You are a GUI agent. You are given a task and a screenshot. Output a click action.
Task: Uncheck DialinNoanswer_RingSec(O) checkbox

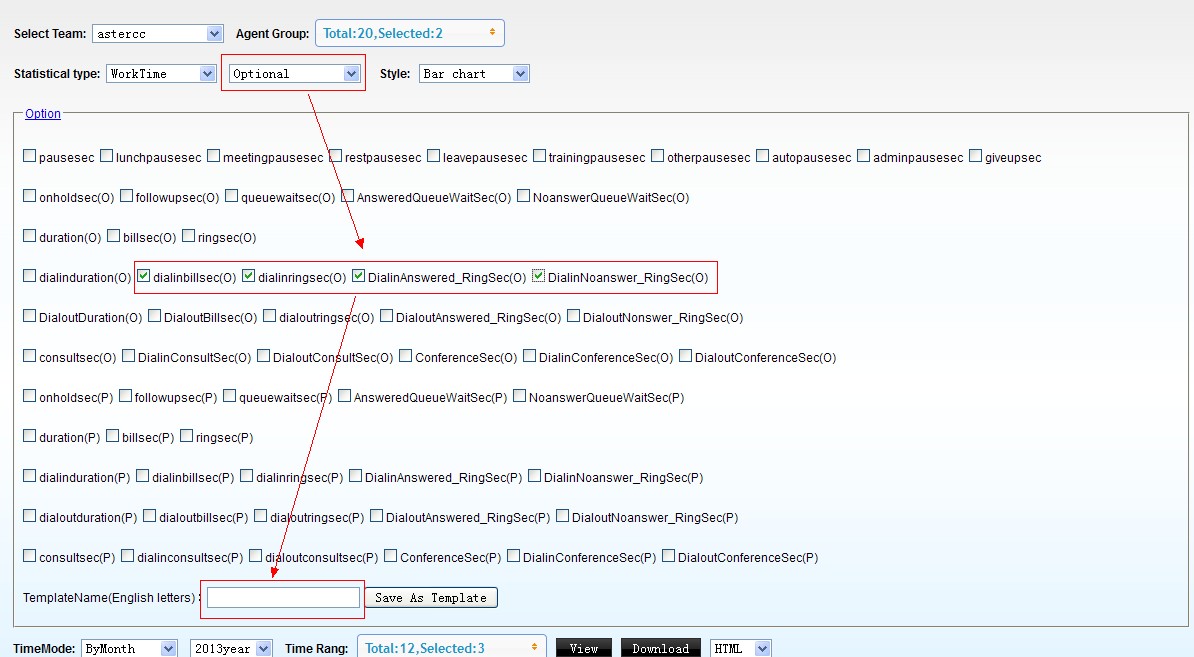(539, 277)
